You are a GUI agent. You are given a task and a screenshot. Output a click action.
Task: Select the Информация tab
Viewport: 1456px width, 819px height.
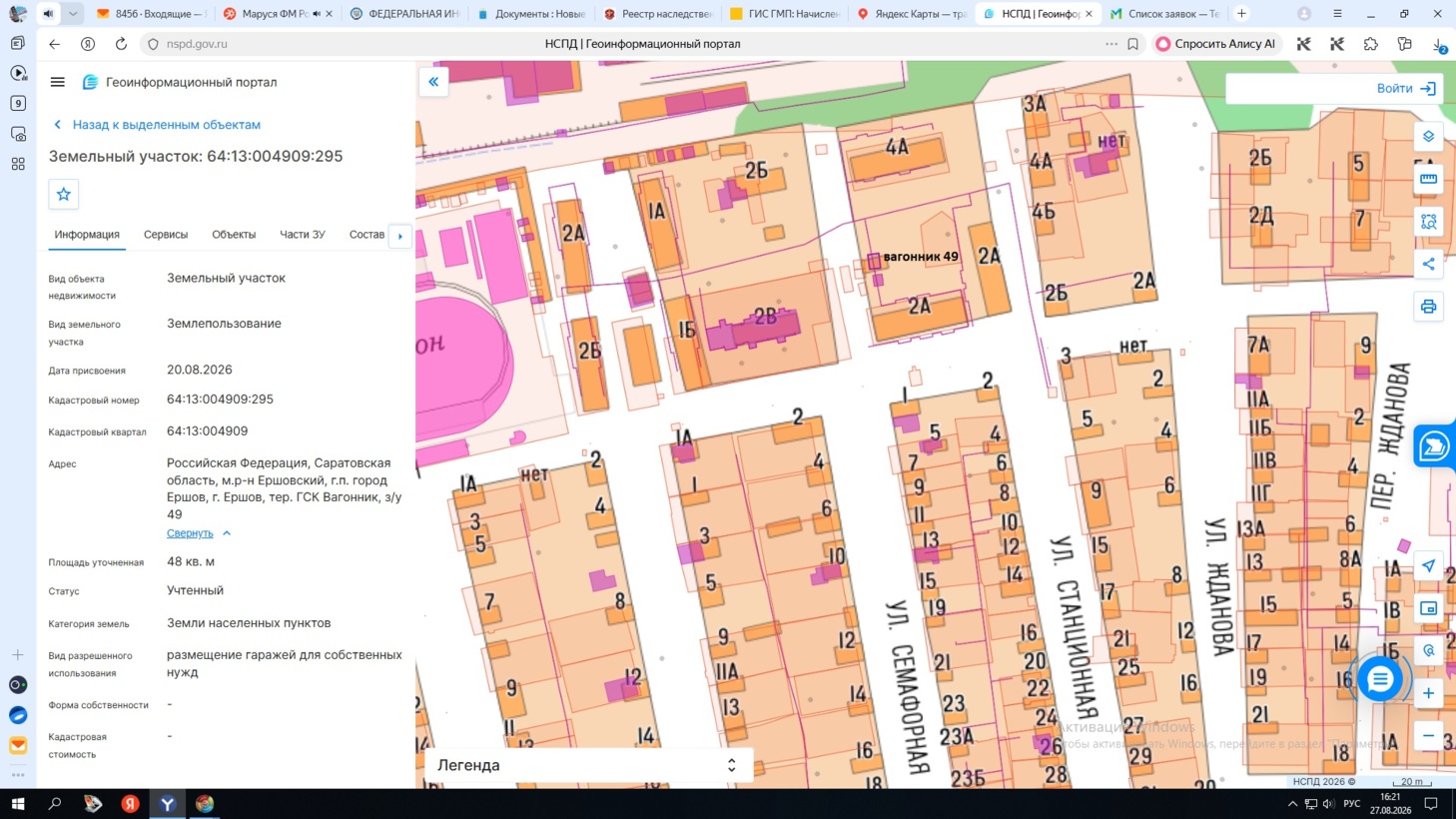(x=87, y=235)
